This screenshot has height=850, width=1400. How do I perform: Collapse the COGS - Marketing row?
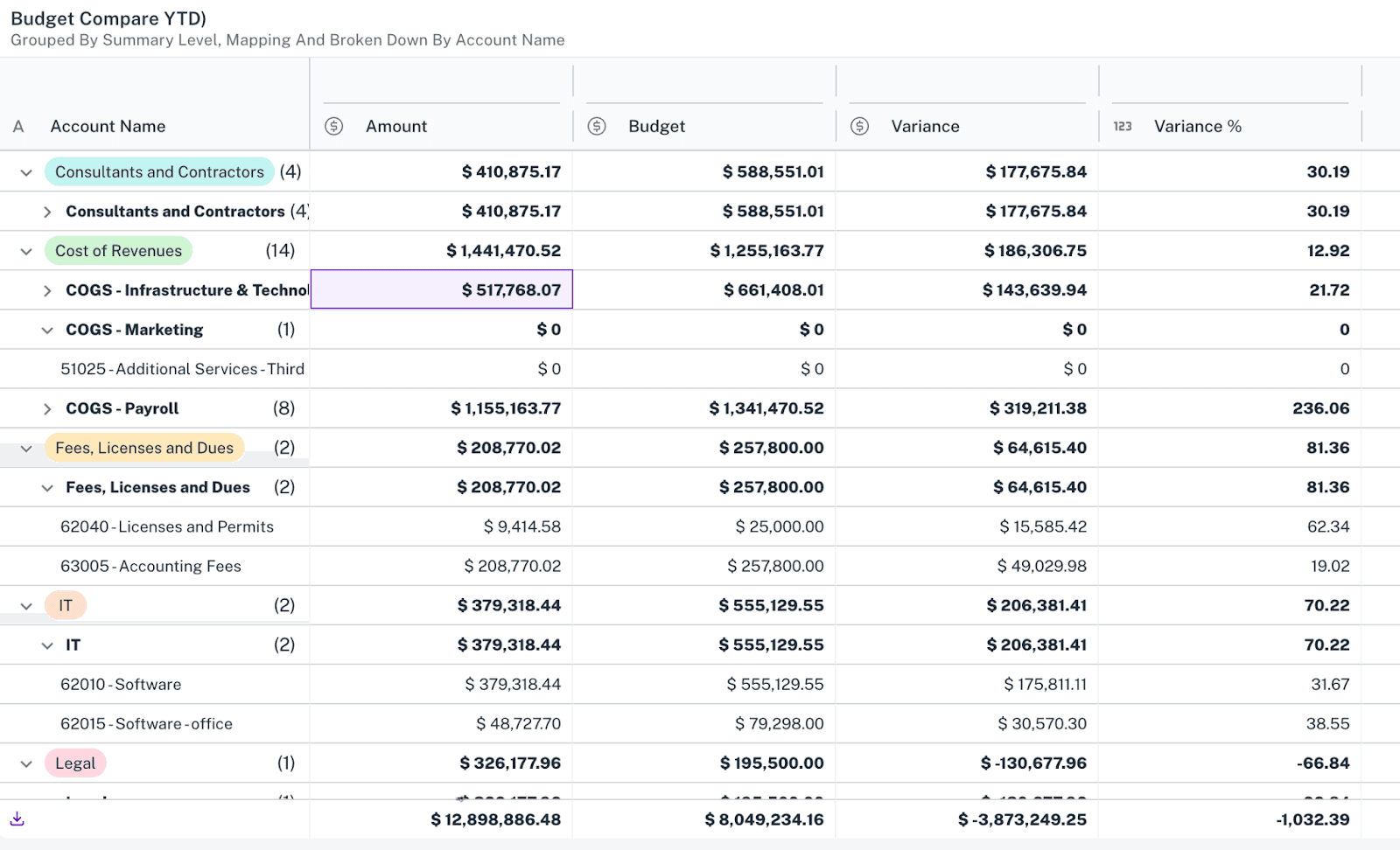pyautogui.click(x=47, y=330)
